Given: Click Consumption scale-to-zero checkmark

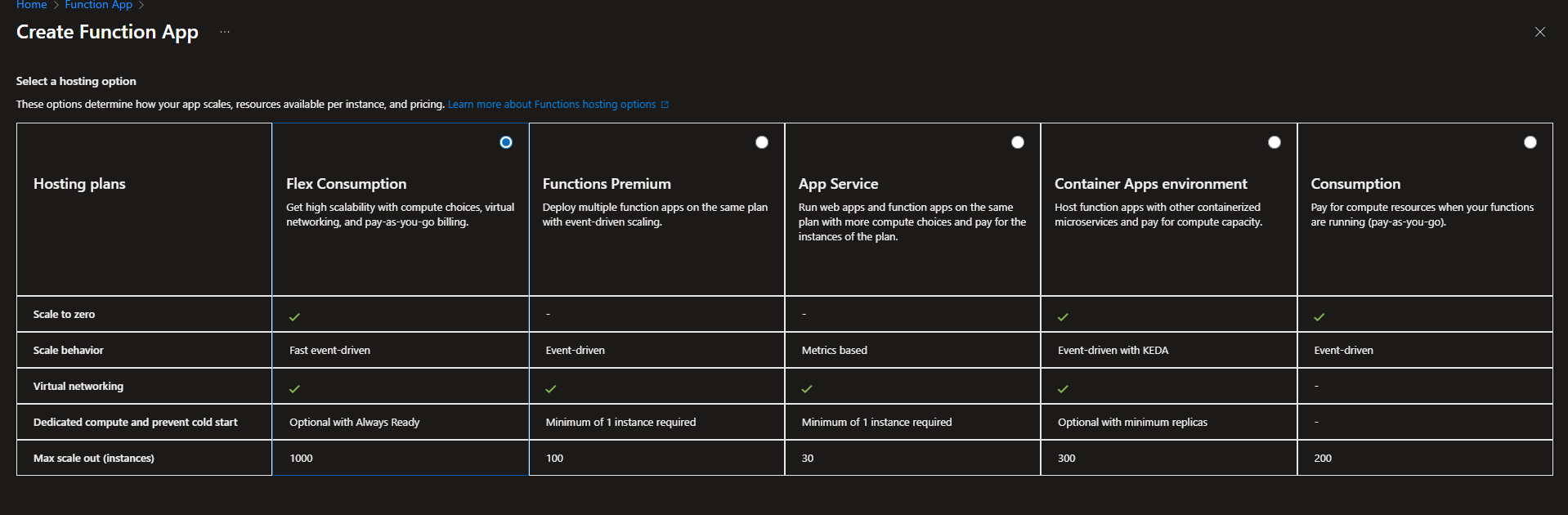Looking at the screenshot, I should coord(1319,316).
